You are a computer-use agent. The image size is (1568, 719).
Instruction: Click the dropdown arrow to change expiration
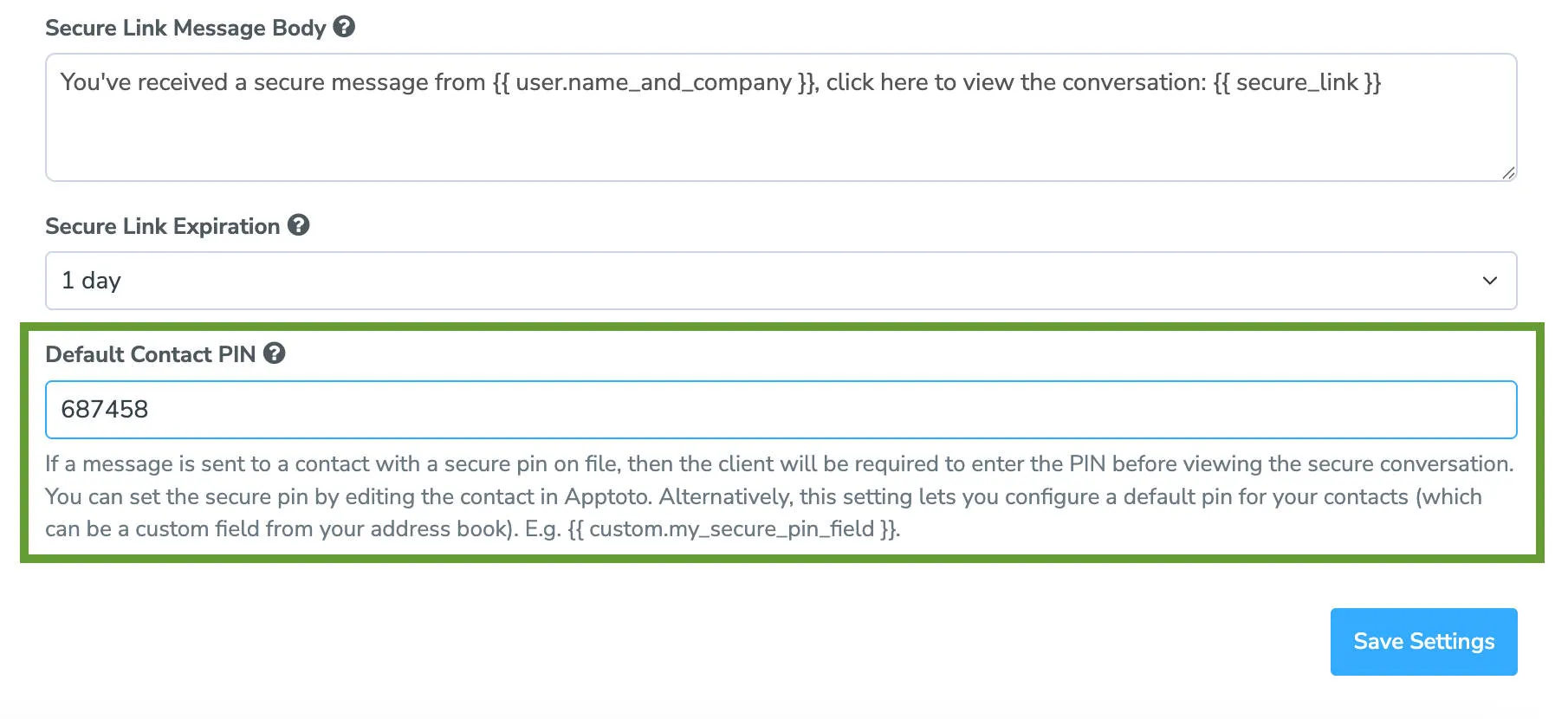tap(1489, 280)
